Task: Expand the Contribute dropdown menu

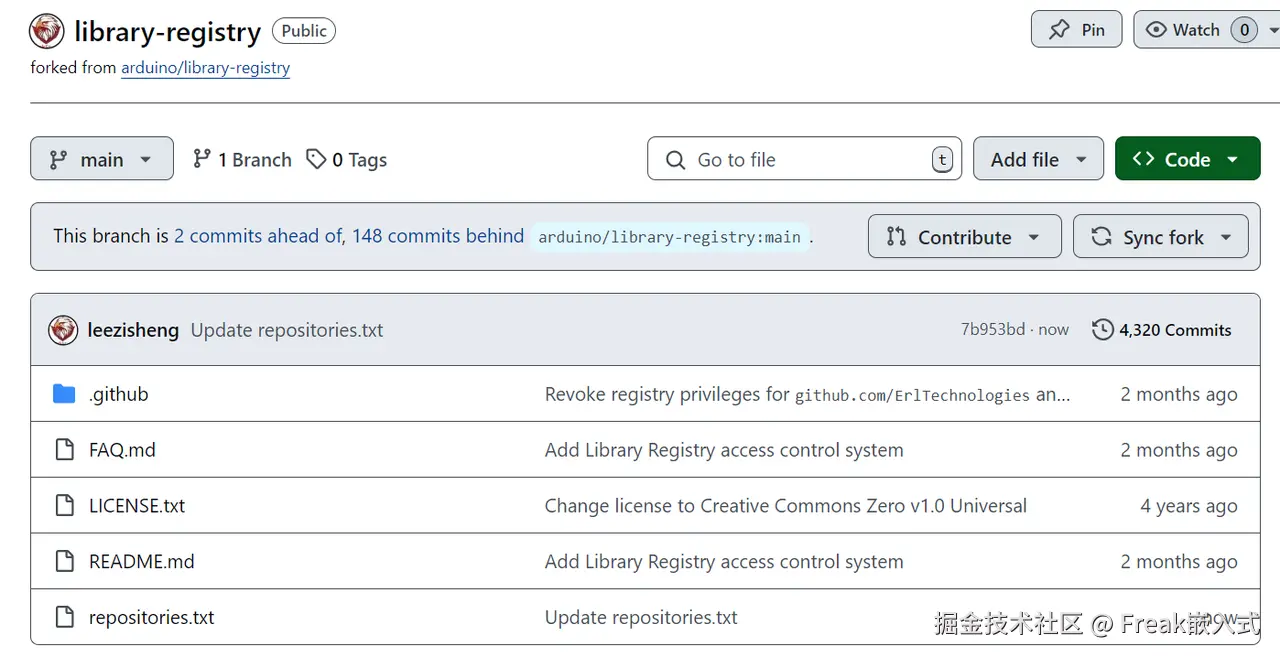Action: tap(964, 237)
